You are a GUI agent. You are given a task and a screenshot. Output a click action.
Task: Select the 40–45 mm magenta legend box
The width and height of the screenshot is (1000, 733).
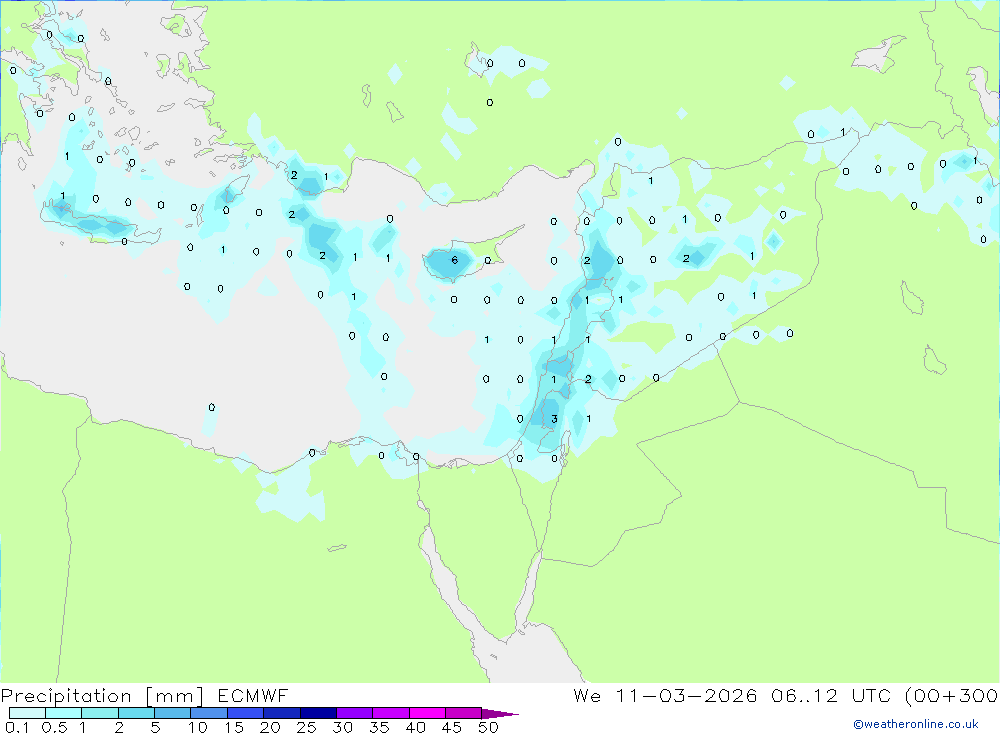(427, 713)
